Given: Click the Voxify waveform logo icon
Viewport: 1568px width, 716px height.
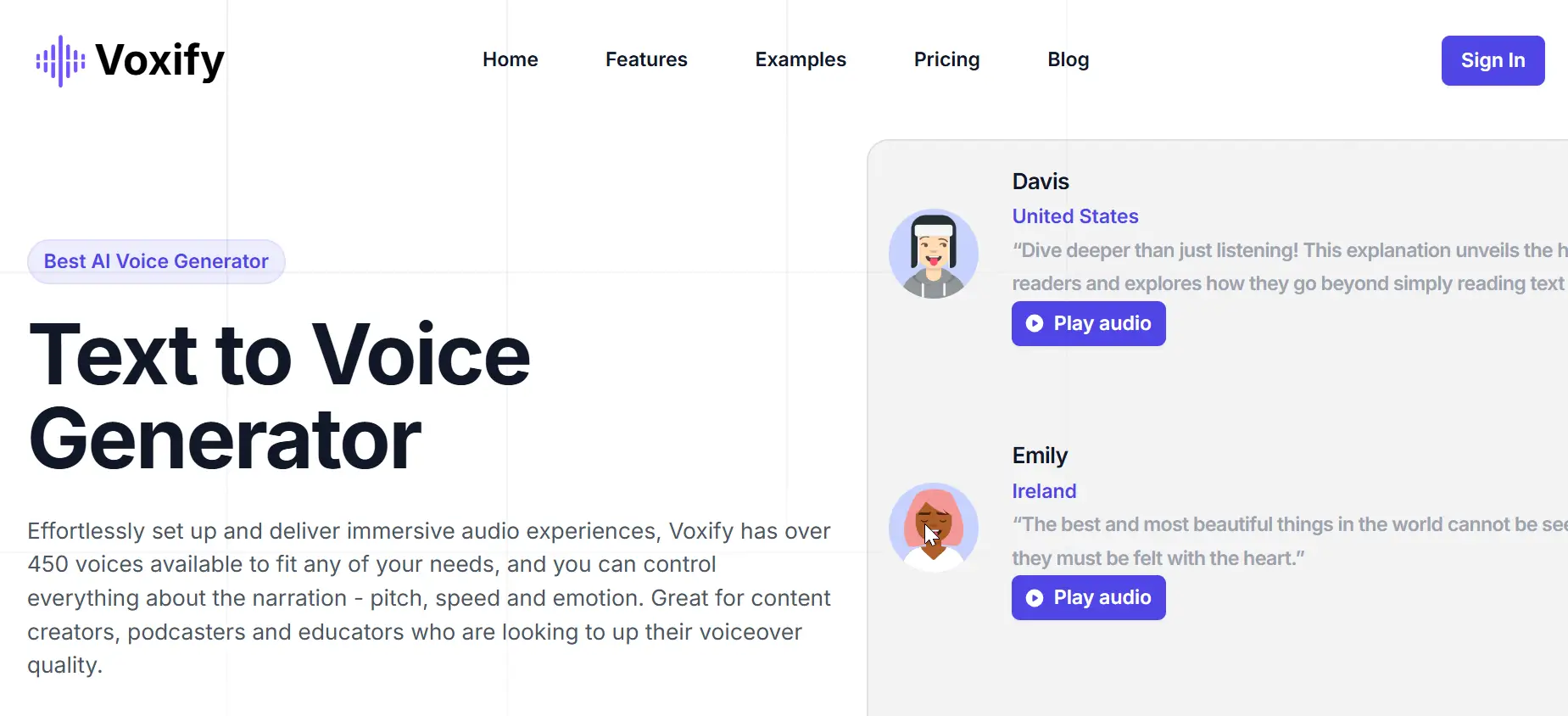Looking at the screenshot, I should point(60,60).
